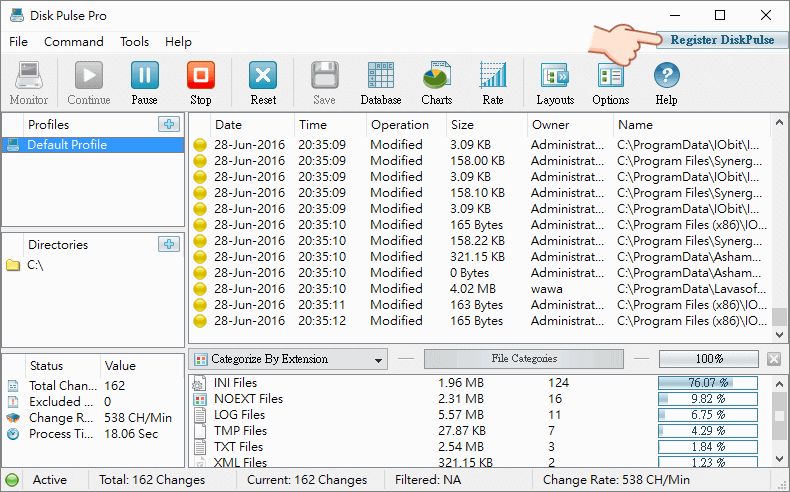This screenshot has width=790, height=492.
Task: Open the Command menu
Action: pos(74,41)
